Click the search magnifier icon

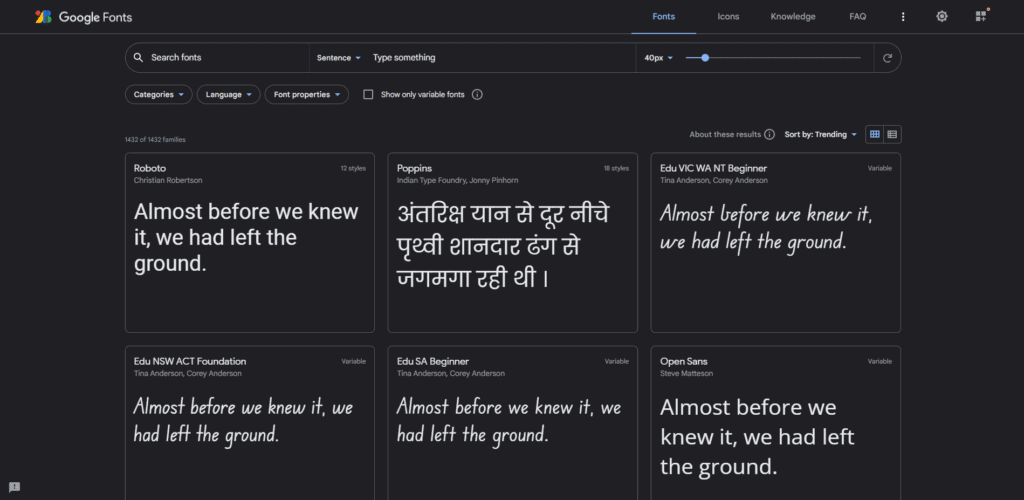tap(138, 57)
